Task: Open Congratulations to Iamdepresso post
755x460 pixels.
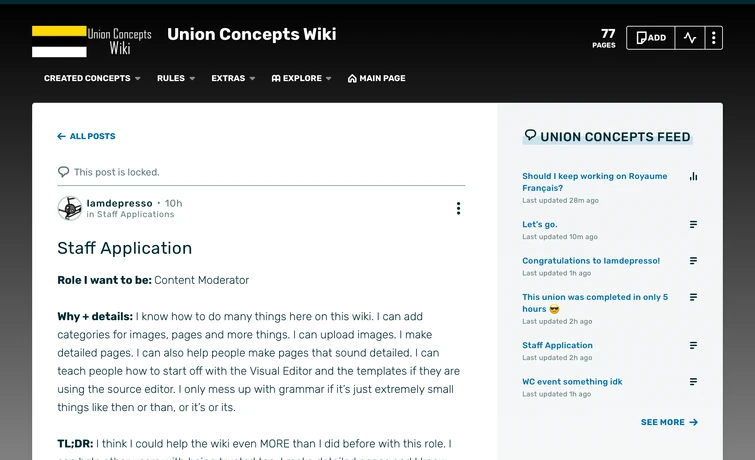Action: (590, 261)
